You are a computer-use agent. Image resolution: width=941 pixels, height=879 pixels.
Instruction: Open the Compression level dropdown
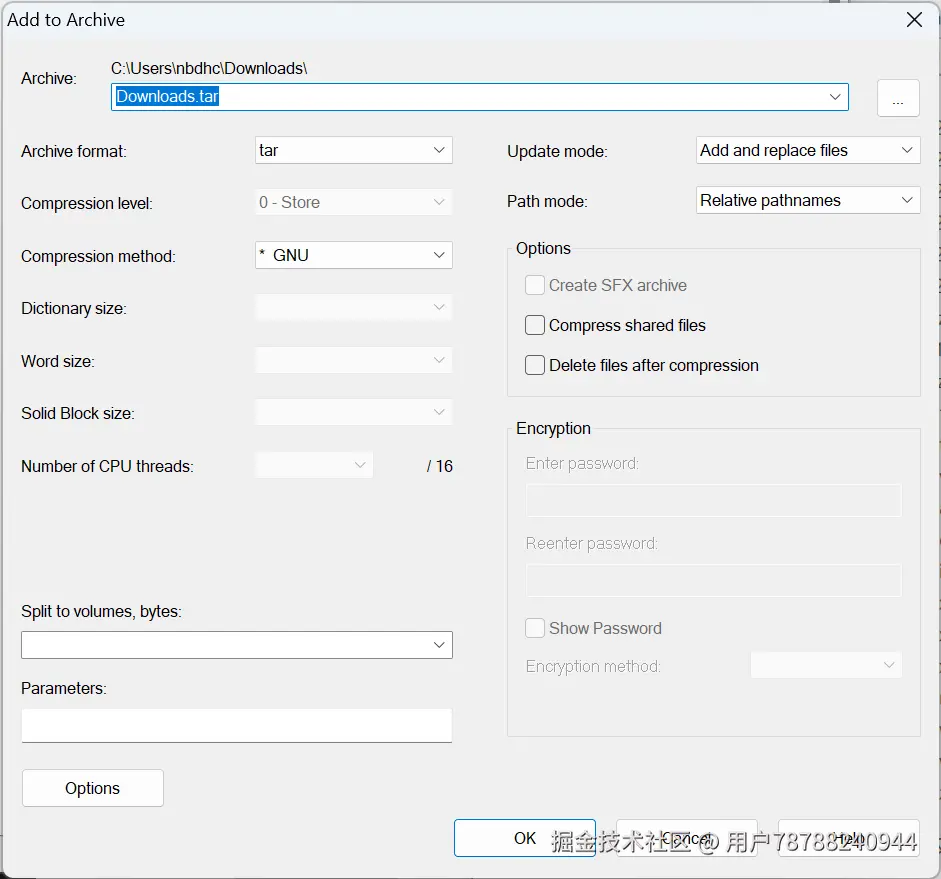click(353, 202)
